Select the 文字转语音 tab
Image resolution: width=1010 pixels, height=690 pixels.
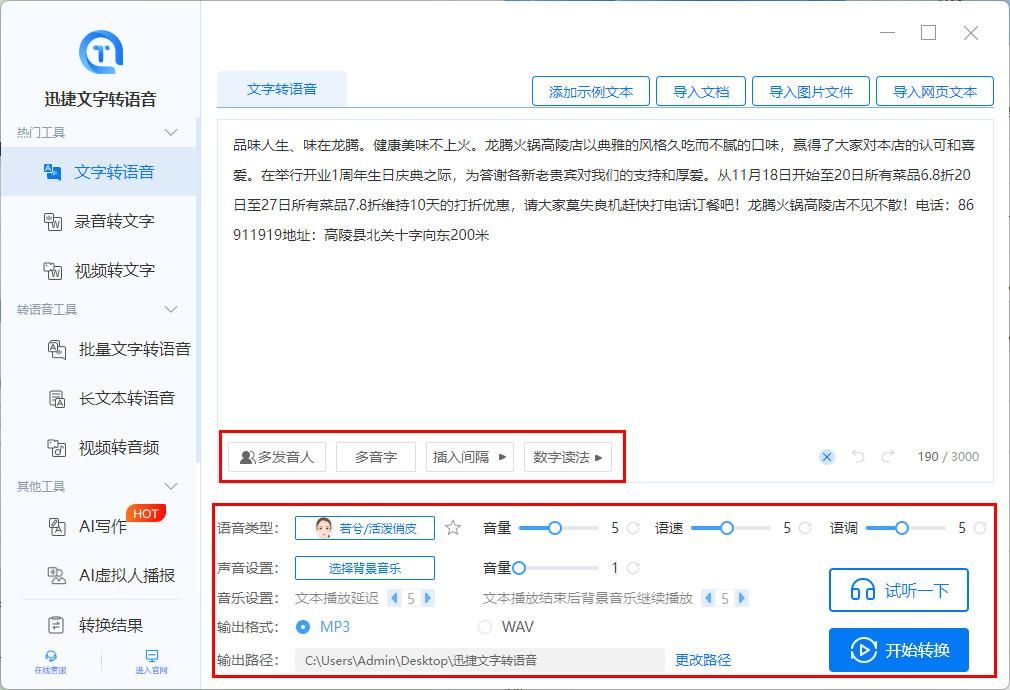click(x=281, y=90)
